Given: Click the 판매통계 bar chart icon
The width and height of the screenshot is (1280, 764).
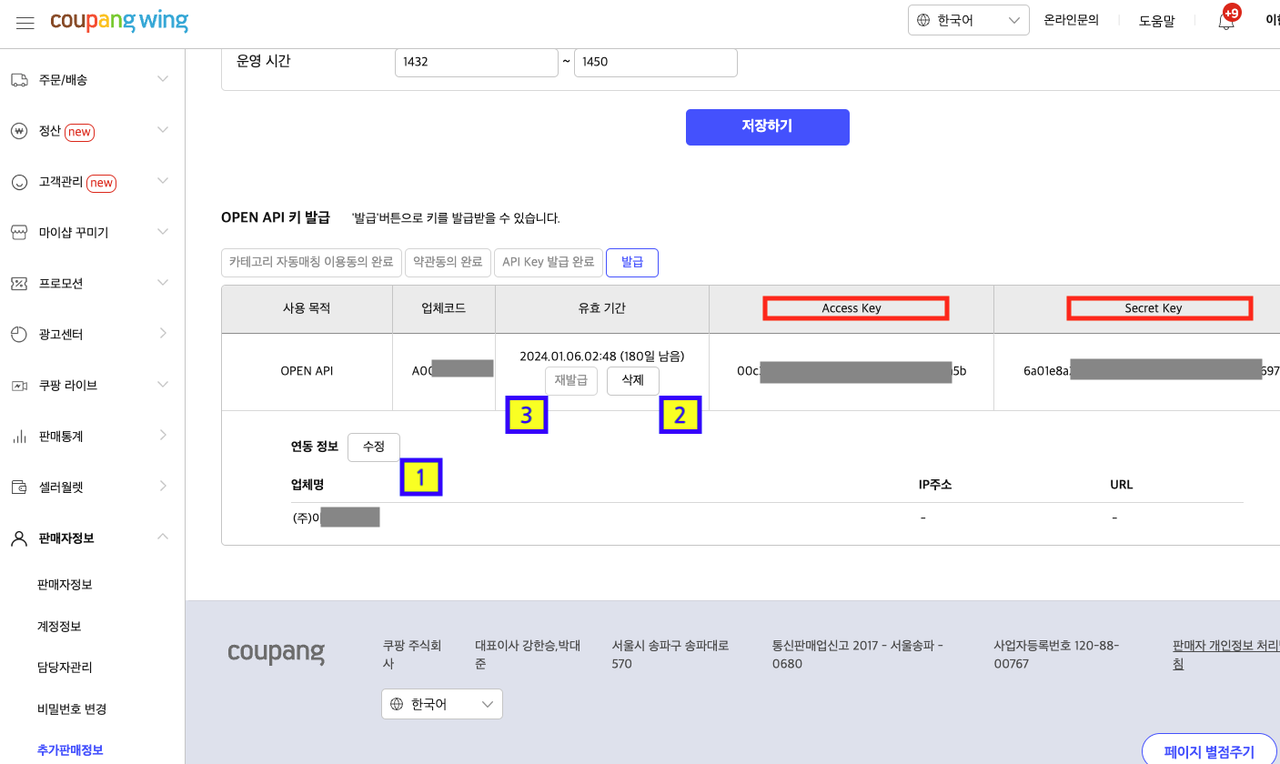Looking at the screenshot, I should pos(19,436).
